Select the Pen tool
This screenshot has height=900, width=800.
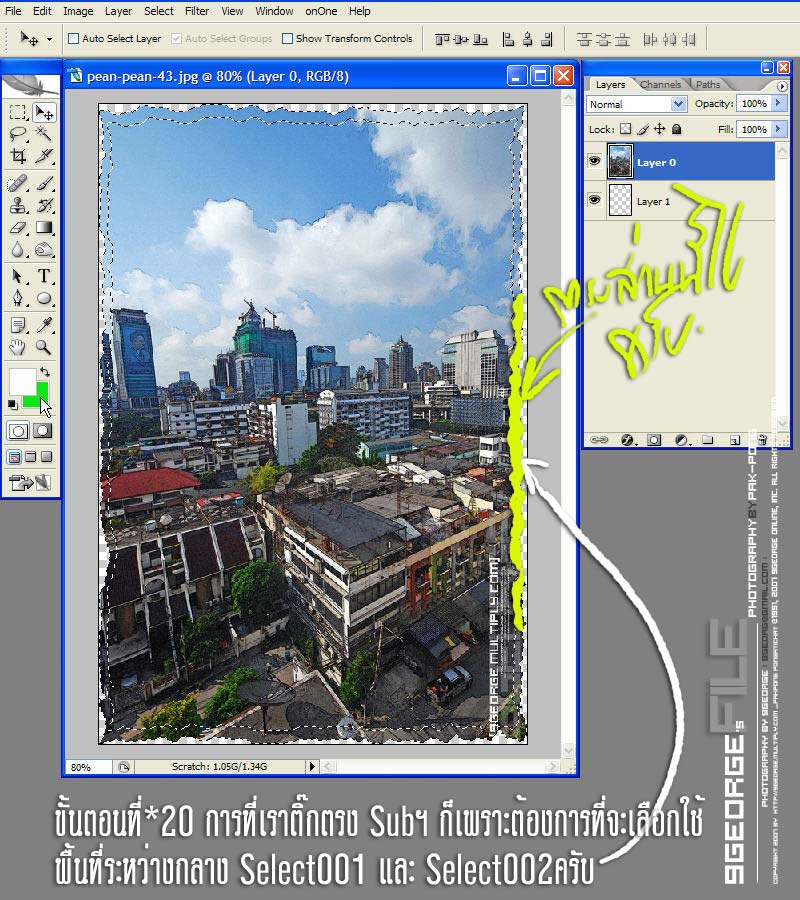pos(18,298)
